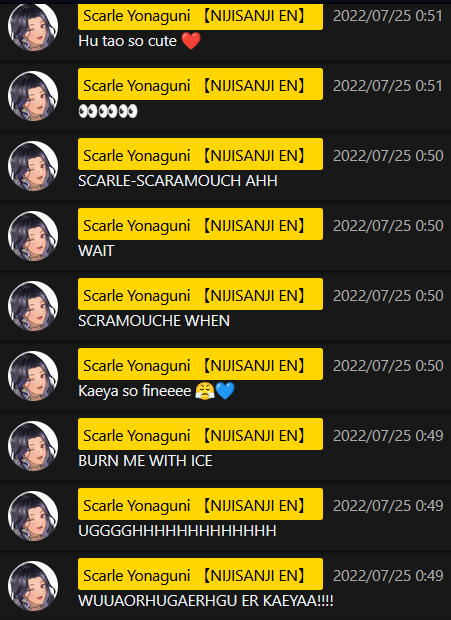Click yellow name badge above 'Hu tao so cute'
The image size is (451, 620).
pyautogui.click(x=200, y=17)
